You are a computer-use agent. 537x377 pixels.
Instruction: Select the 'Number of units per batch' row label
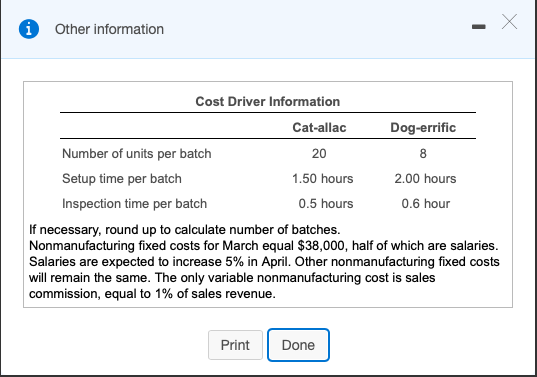coord(137,154)
